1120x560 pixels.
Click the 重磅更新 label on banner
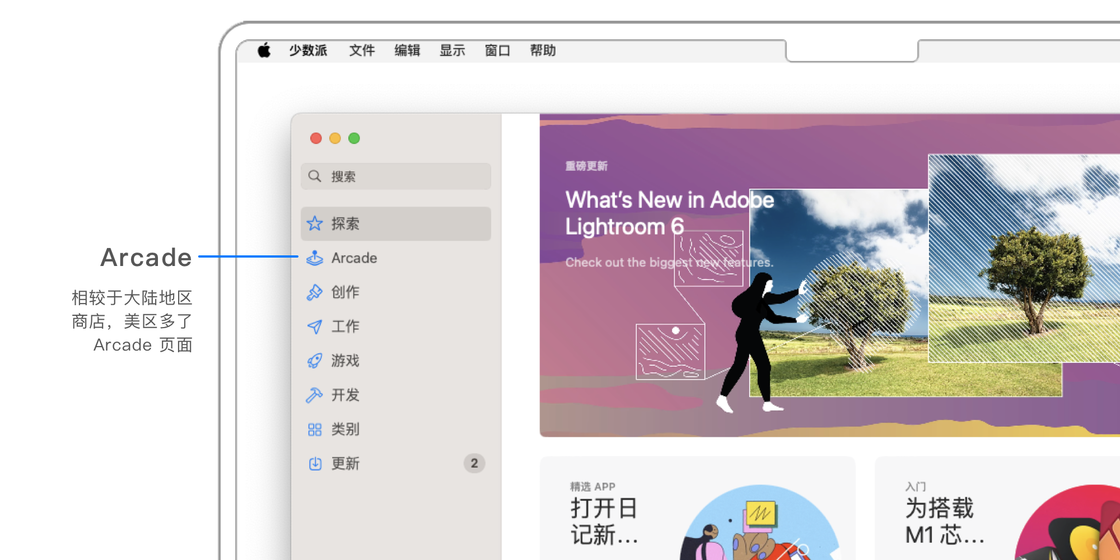(586, 166)
